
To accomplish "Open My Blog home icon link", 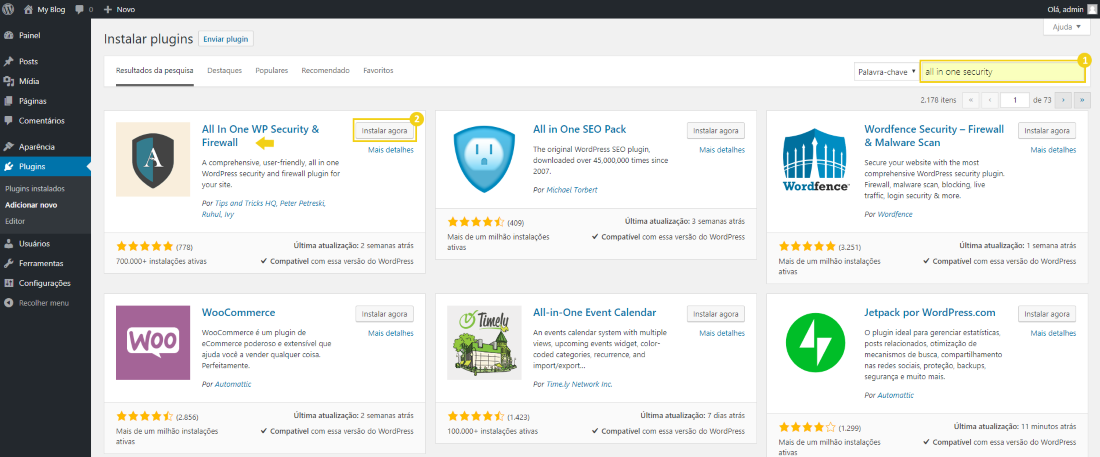I will (27, 9).
